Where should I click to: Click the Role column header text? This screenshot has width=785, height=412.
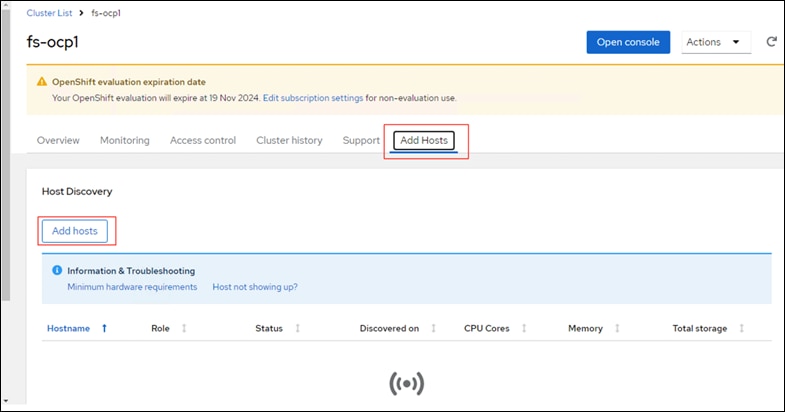click(160, 328)
